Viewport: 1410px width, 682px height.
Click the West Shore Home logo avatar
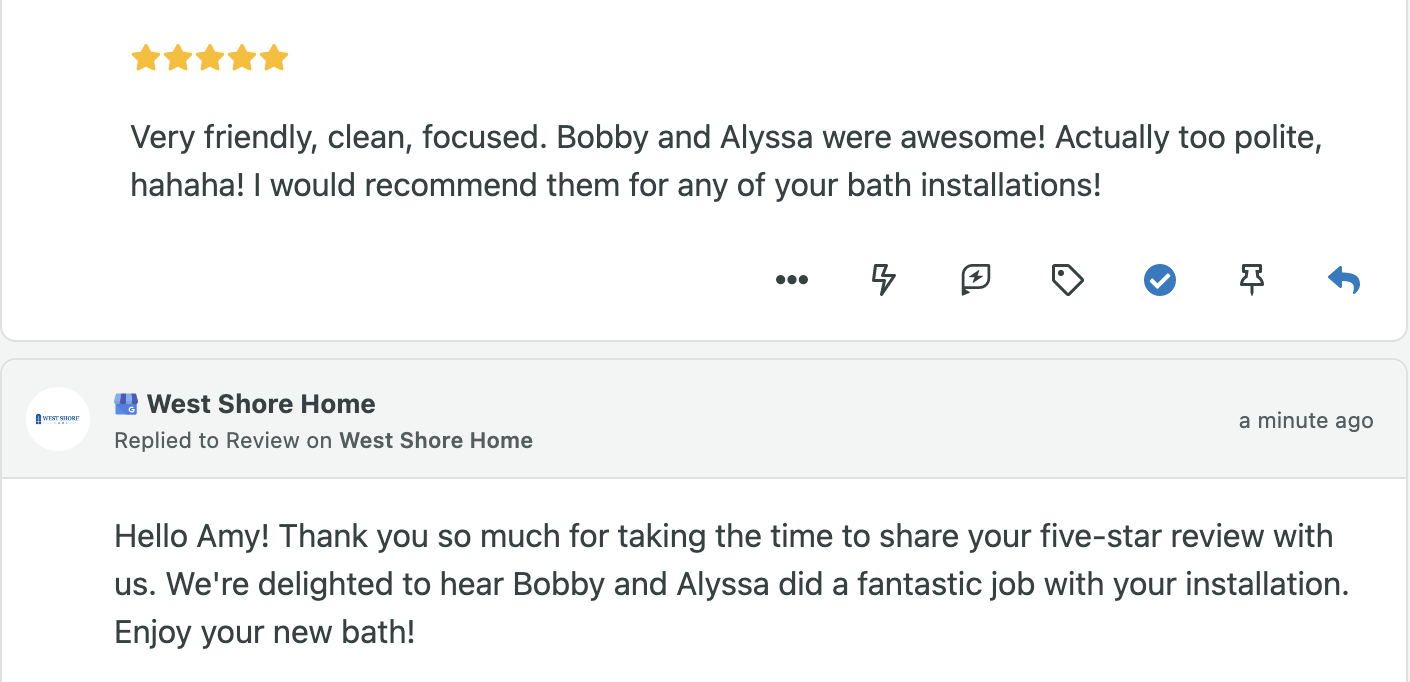point(58,419)
